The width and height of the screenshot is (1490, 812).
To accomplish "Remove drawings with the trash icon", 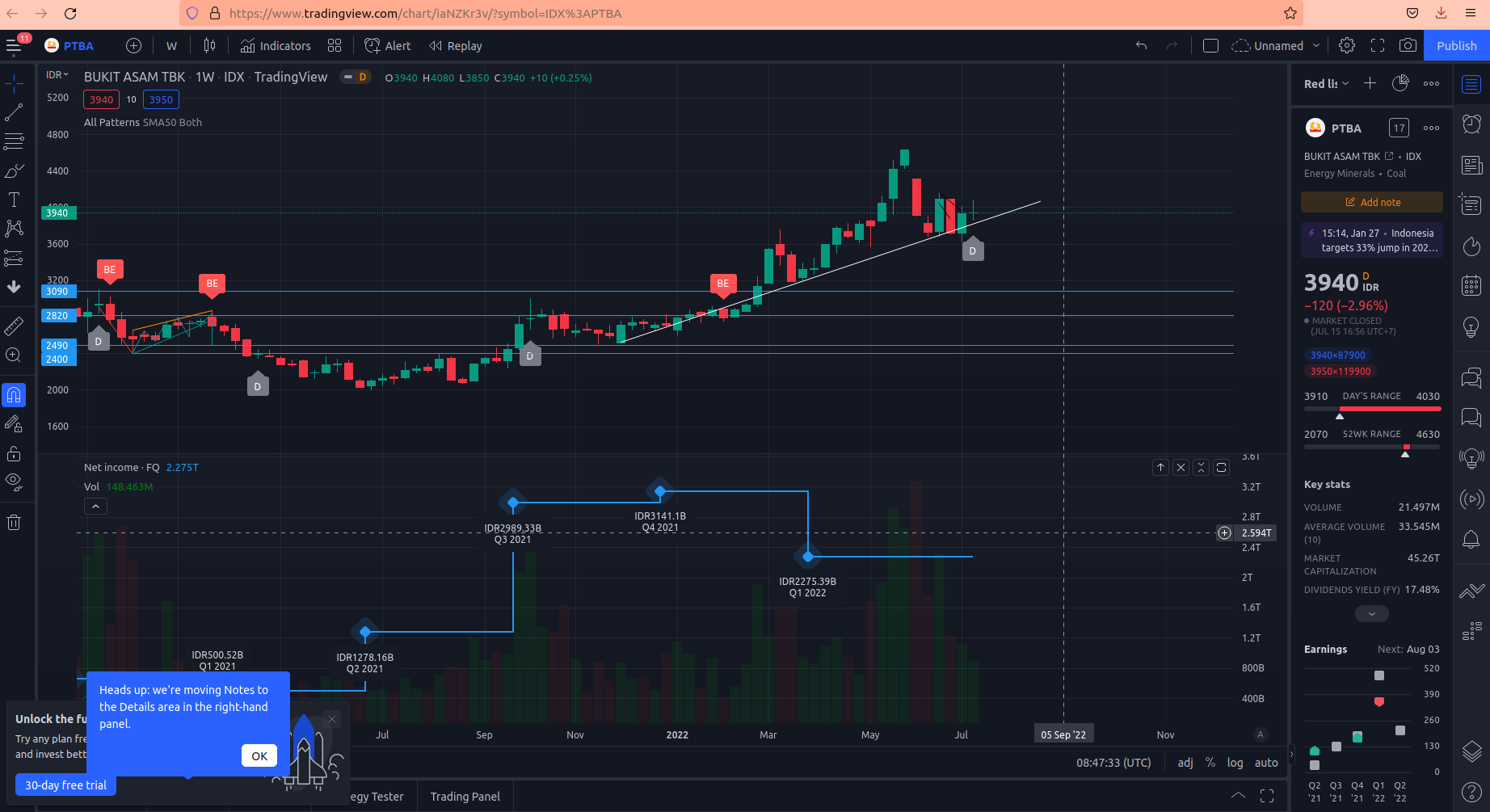I will pos(14,523).
